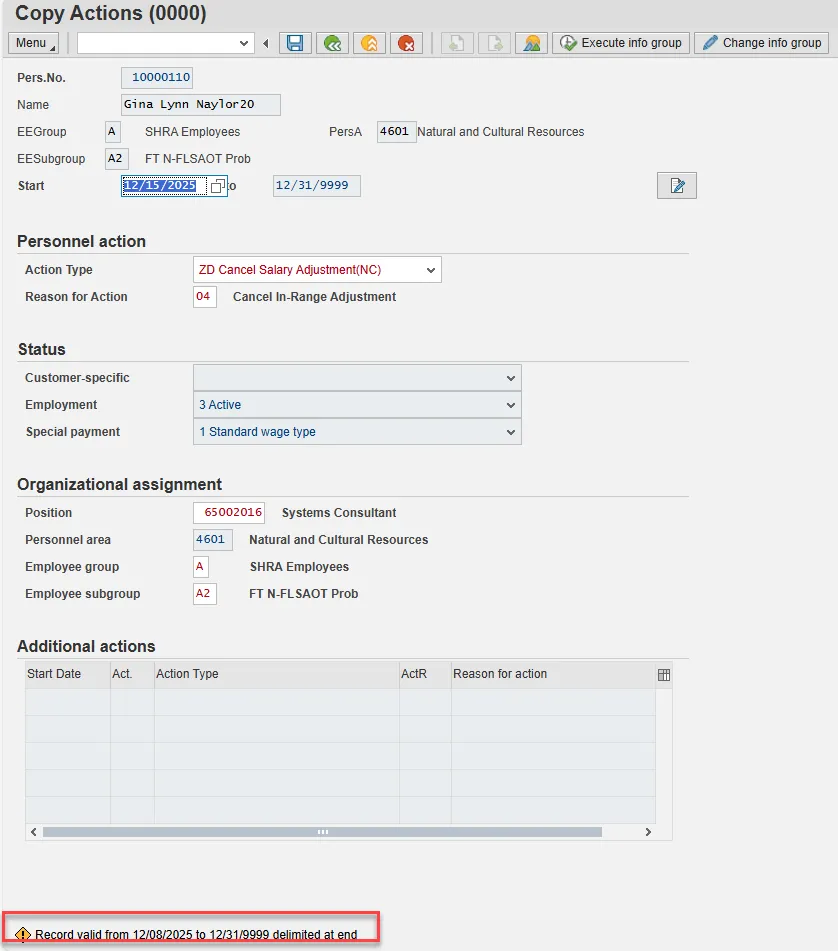Open the edit pencil icon beside the end date

click(676, 186)
